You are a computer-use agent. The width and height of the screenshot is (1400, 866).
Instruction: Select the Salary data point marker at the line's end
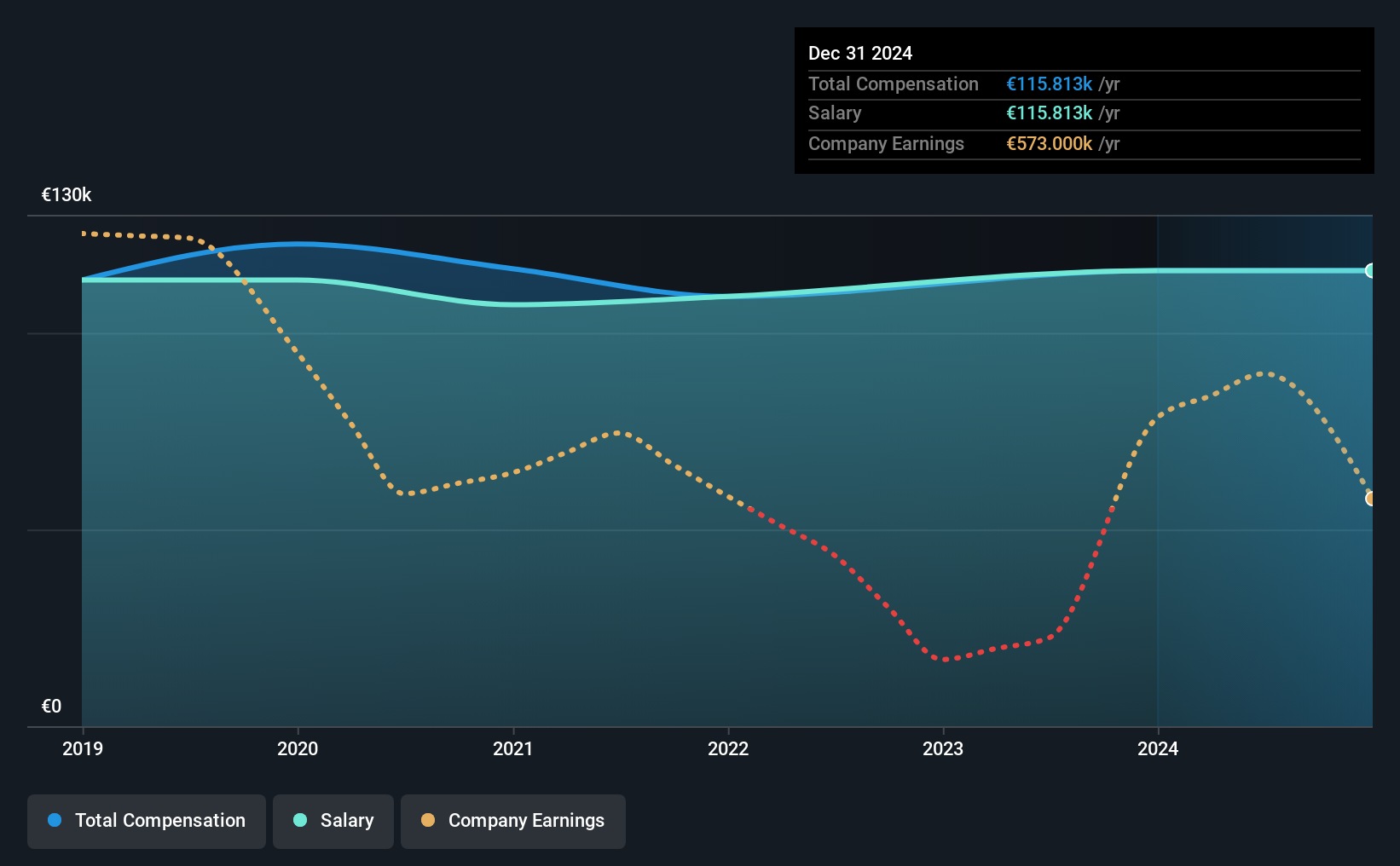pyautogui.click(x=1370, y=271)
